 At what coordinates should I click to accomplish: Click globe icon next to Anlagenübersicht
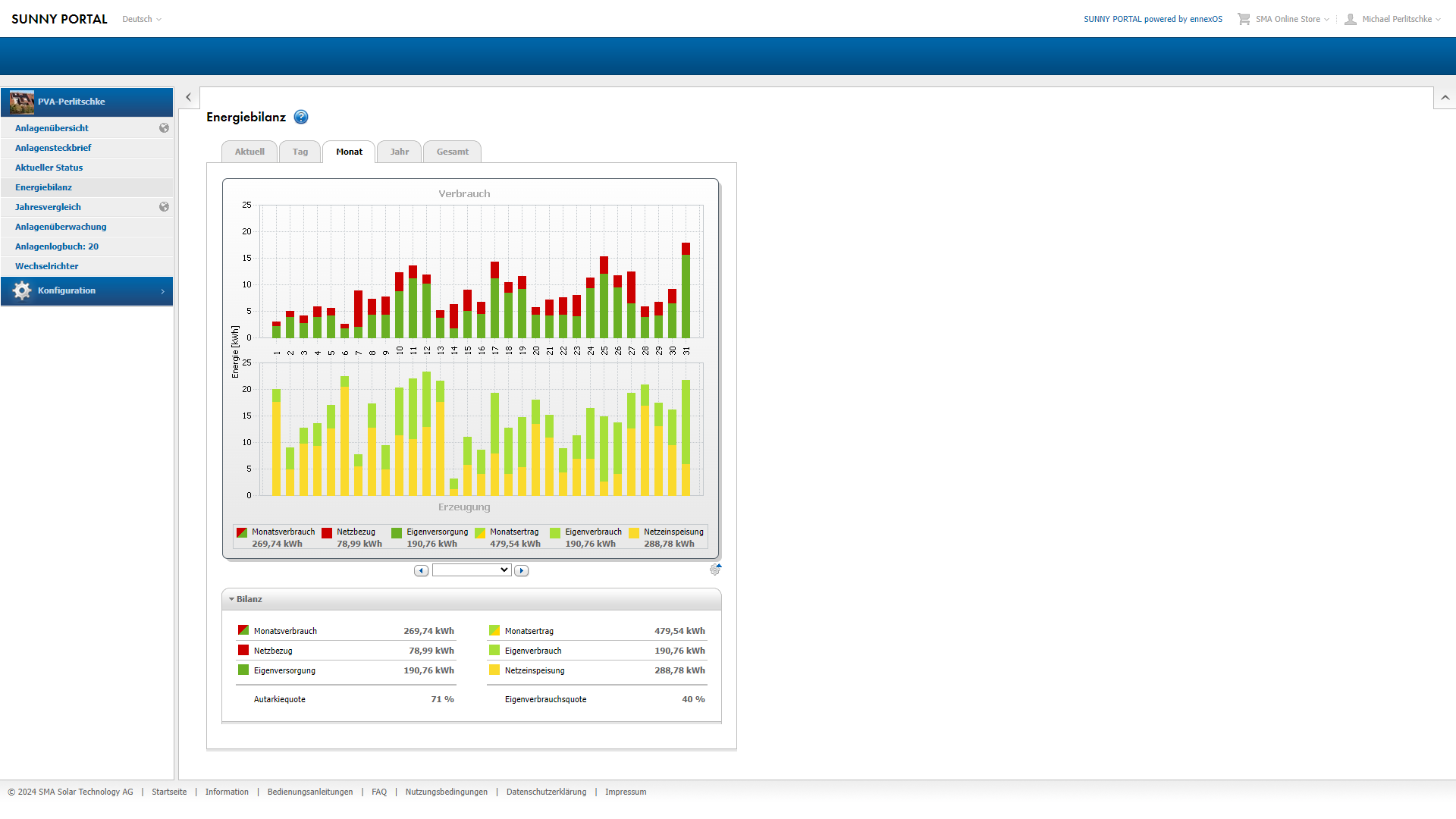click(164, 128)
